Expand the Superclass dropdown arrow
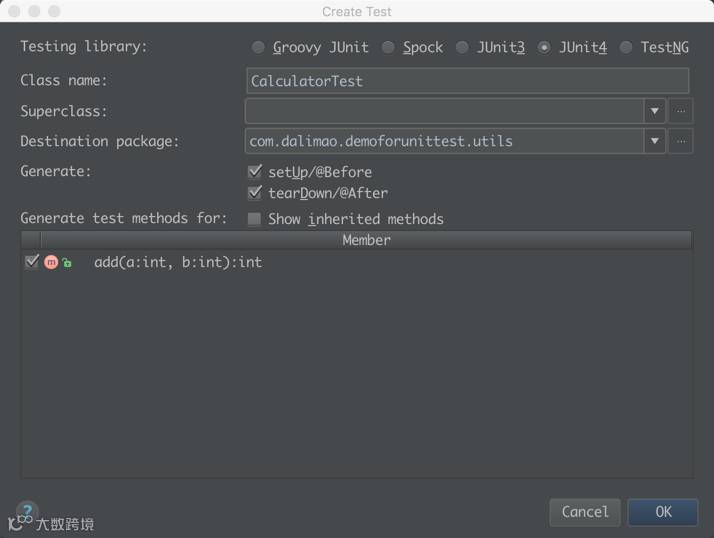The image size is (714, 538). point(655,111)
